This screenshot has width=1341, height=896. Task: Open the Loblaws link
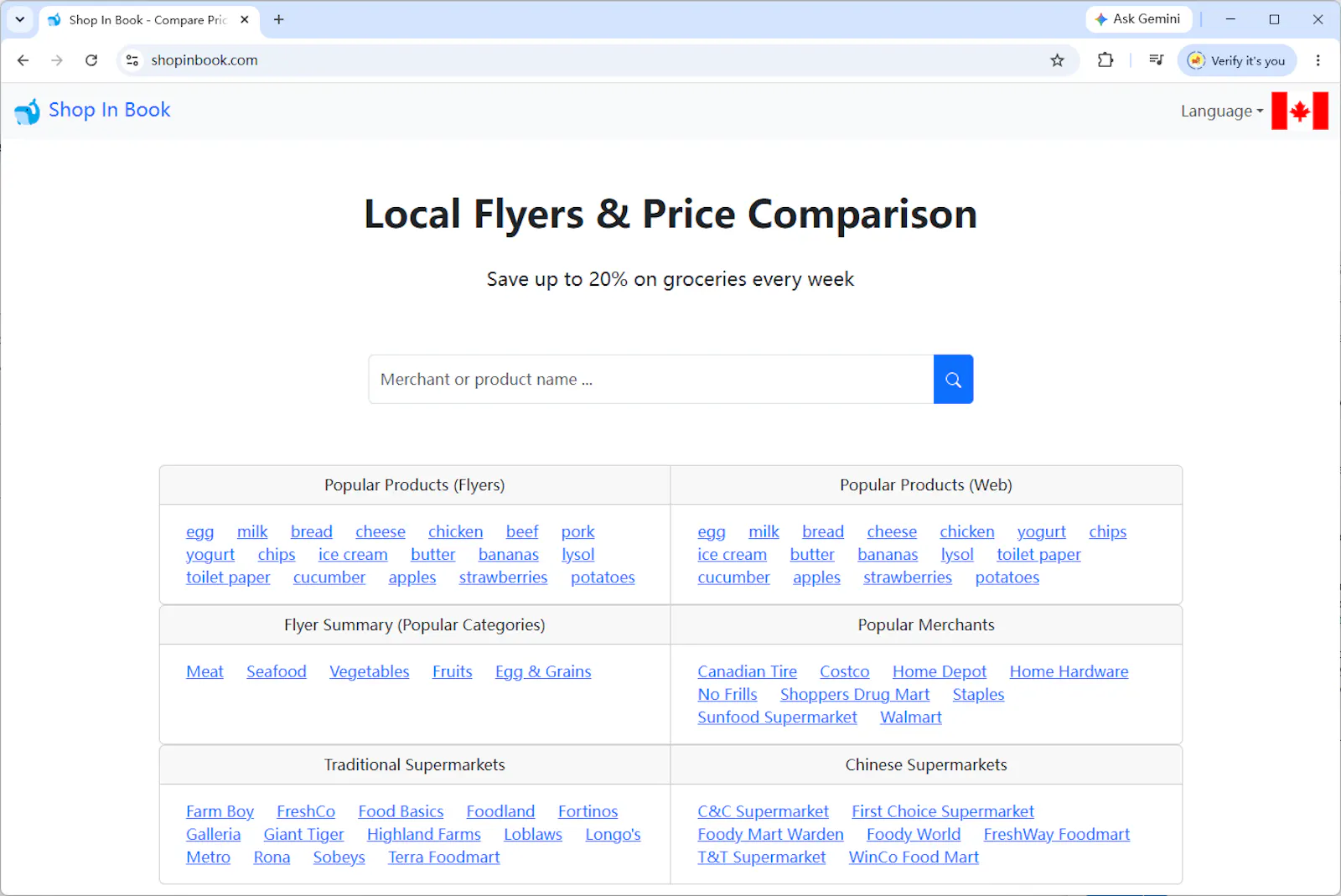(533, 834)
